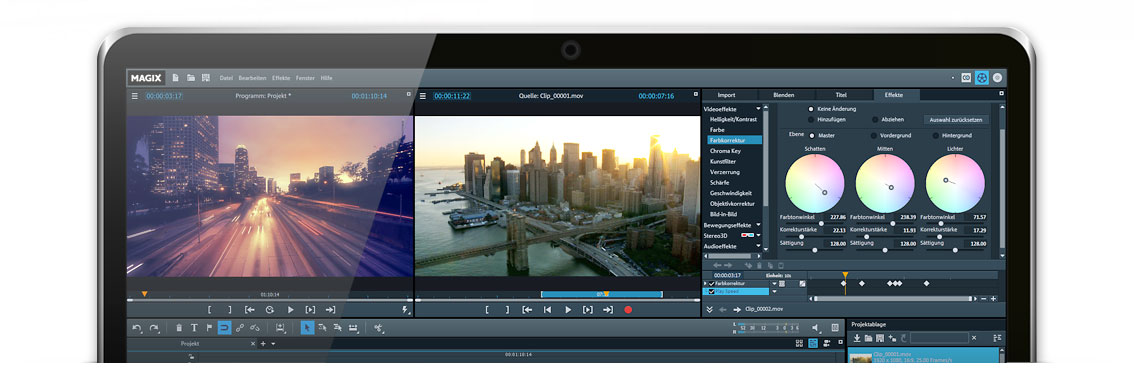Select the Hintergrund layer radio button

[x=936, y=135]
